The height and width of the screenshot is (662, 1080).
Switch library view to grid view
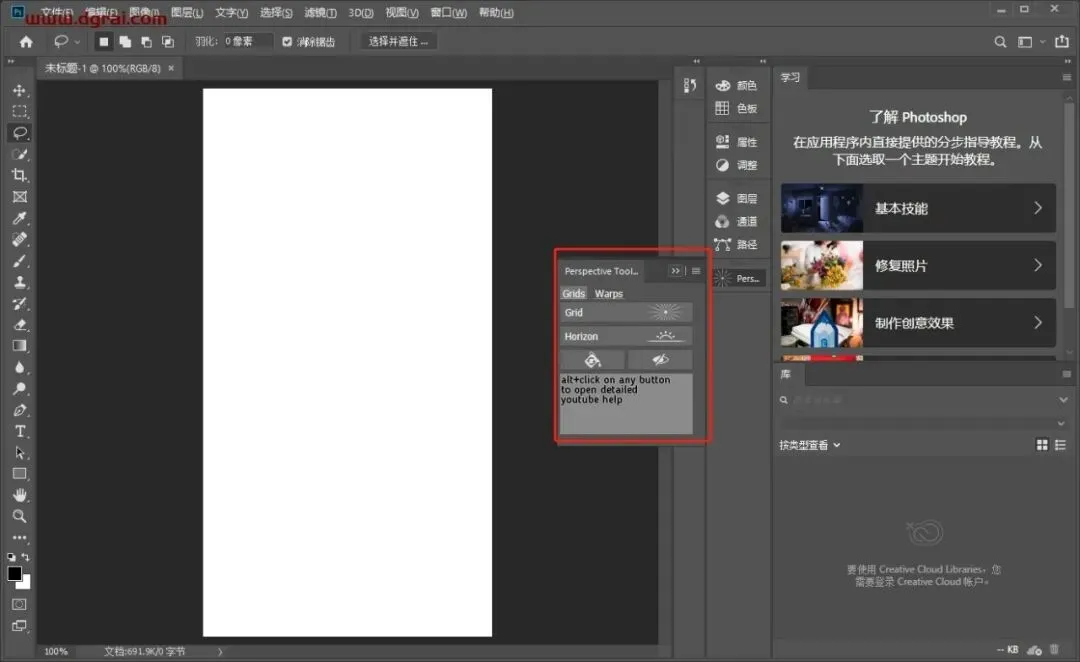pyautogui.click(x=1042, y=445)
